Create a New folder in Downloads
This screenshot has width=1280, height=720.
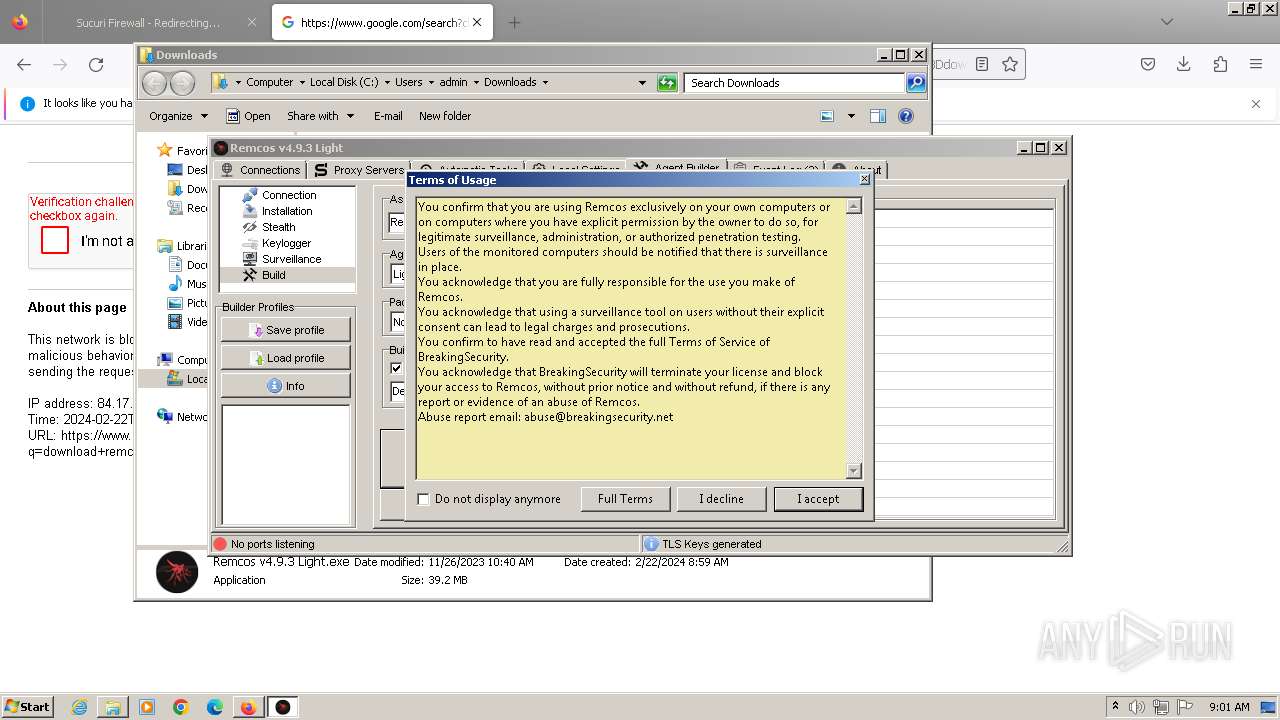pyautogui.click(x=445, y=116)
